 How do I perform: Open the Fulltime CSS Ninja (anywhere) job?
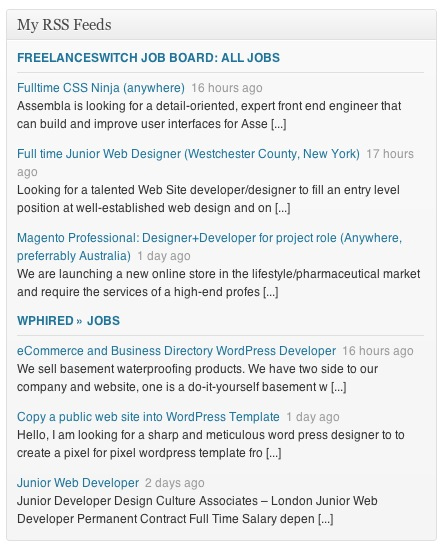(101, 88)
